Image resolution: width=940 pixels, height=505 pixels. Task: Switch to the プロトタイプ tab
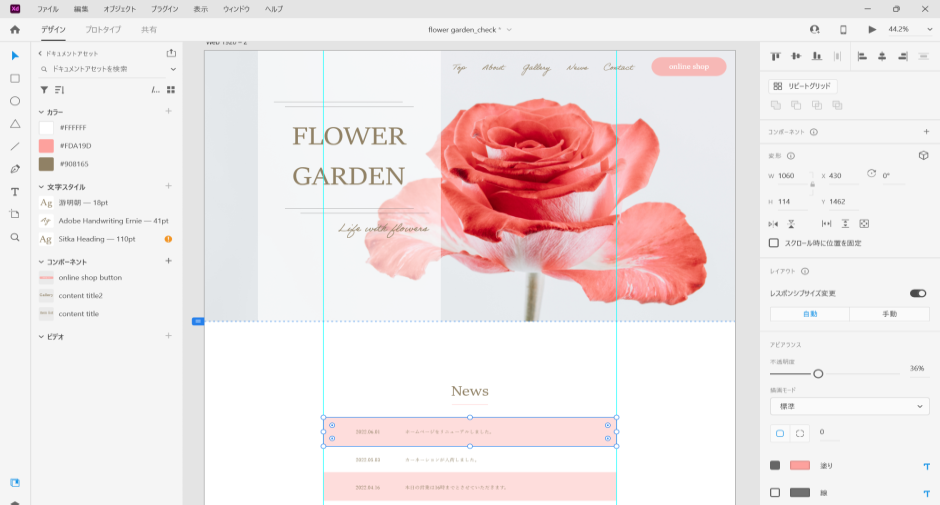103,30
